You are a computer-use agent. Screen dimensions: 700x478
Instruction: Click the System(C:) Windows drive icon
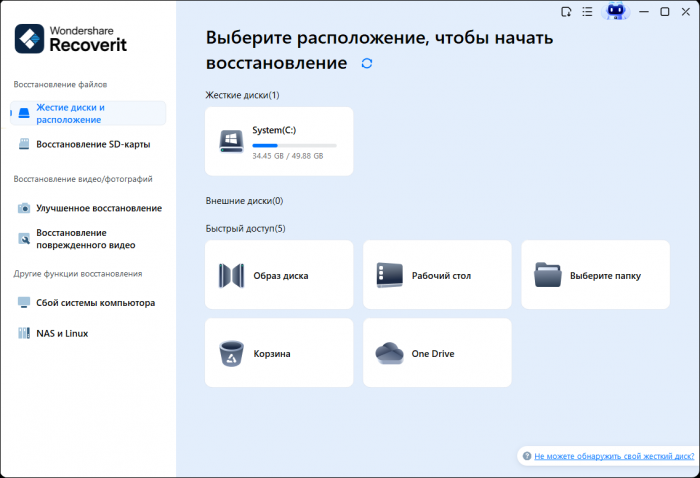(x=232, y=141)
